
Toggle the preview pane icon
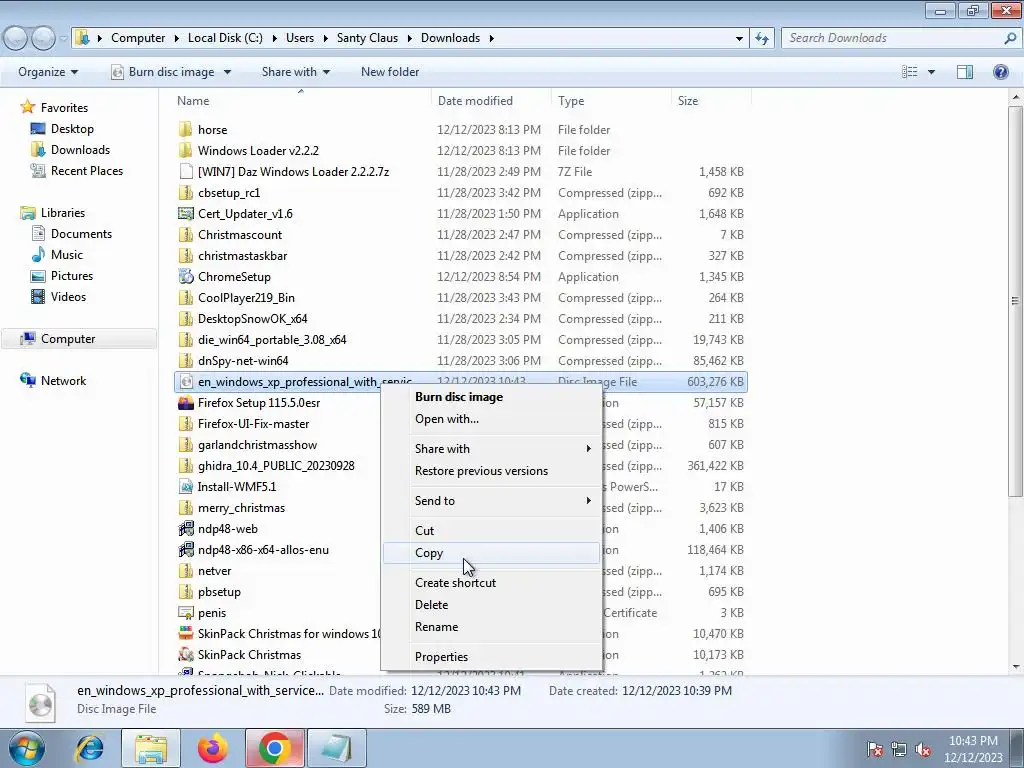click(965, 72)
